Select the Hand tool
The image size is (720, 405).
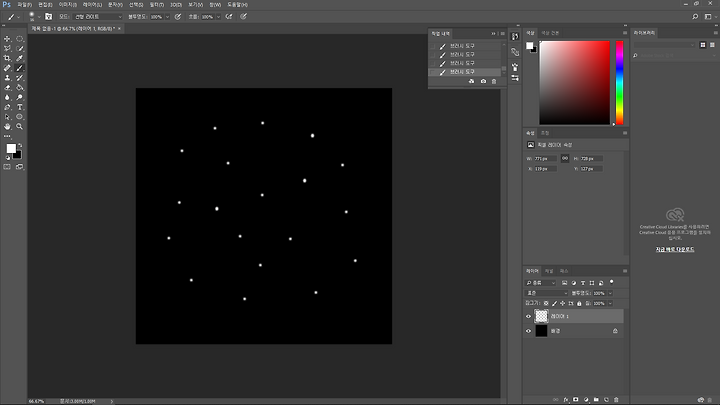pos(7,126)
